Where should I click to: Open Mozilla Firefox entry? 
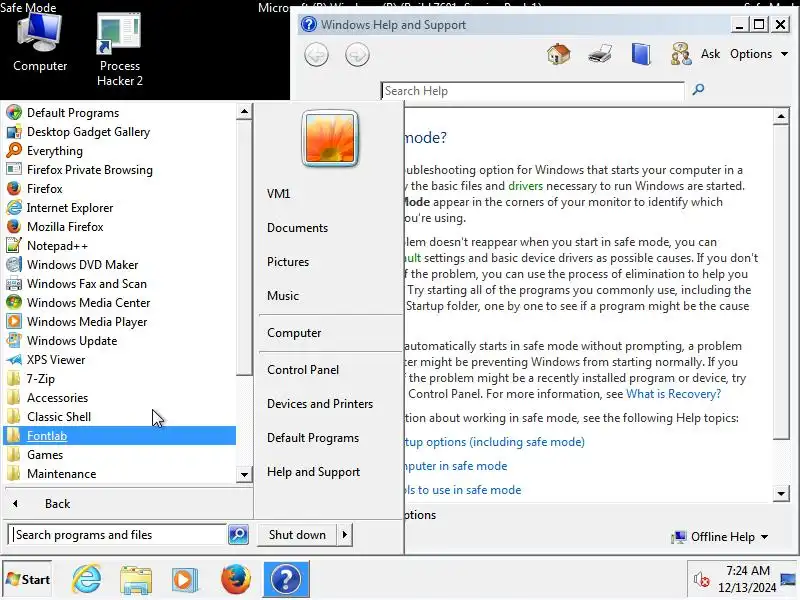pos(120,227)
